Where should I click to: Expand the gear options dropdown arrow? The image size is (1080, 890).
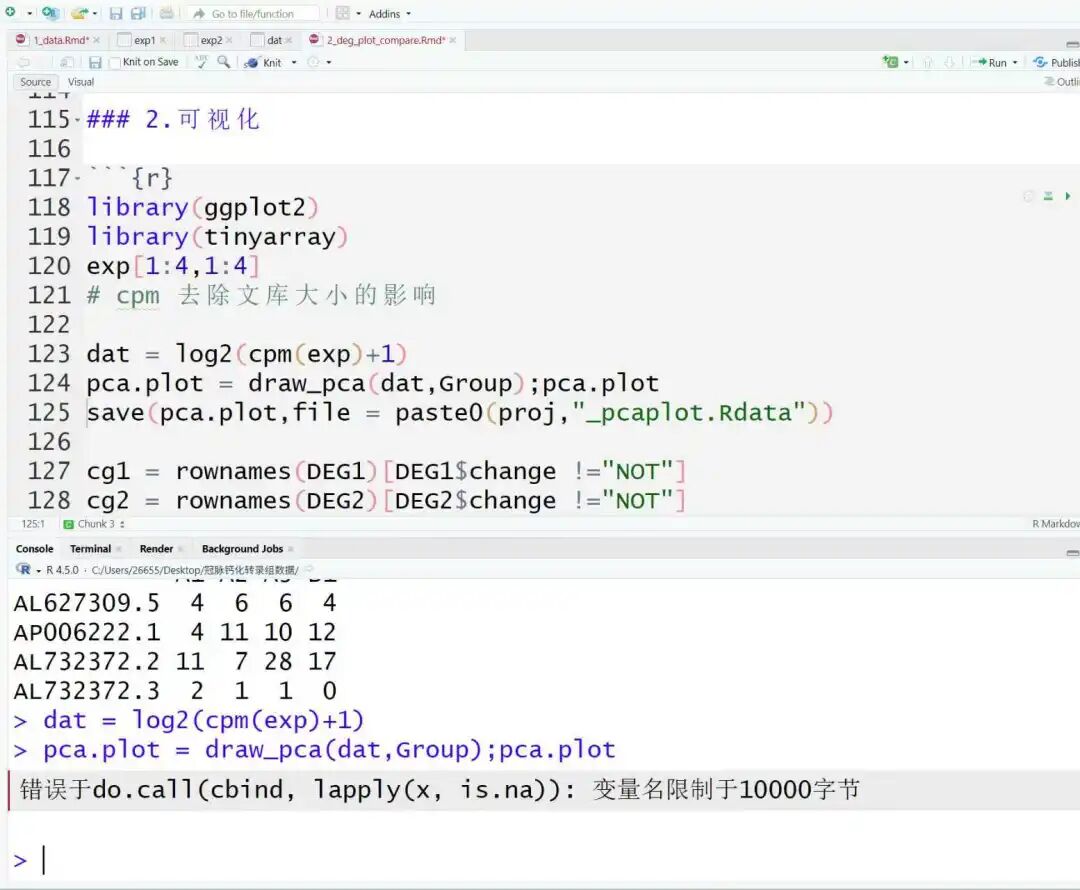[329, 63]
